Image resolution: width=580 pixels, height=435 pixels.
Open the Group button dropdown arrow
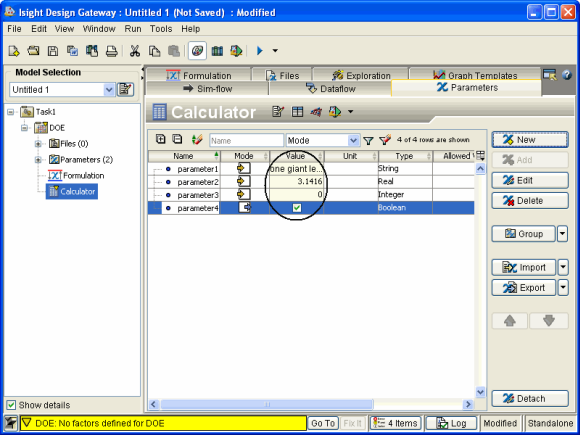[562, 234]
